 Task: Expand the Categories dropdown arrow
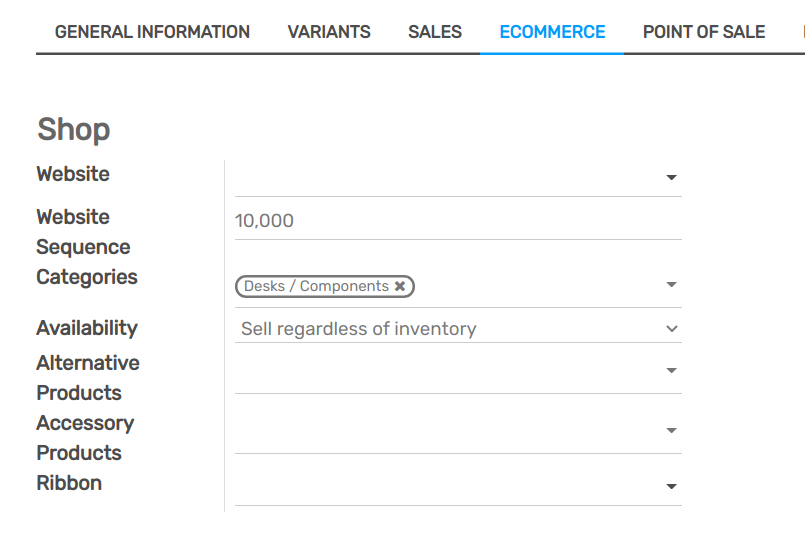671,285
